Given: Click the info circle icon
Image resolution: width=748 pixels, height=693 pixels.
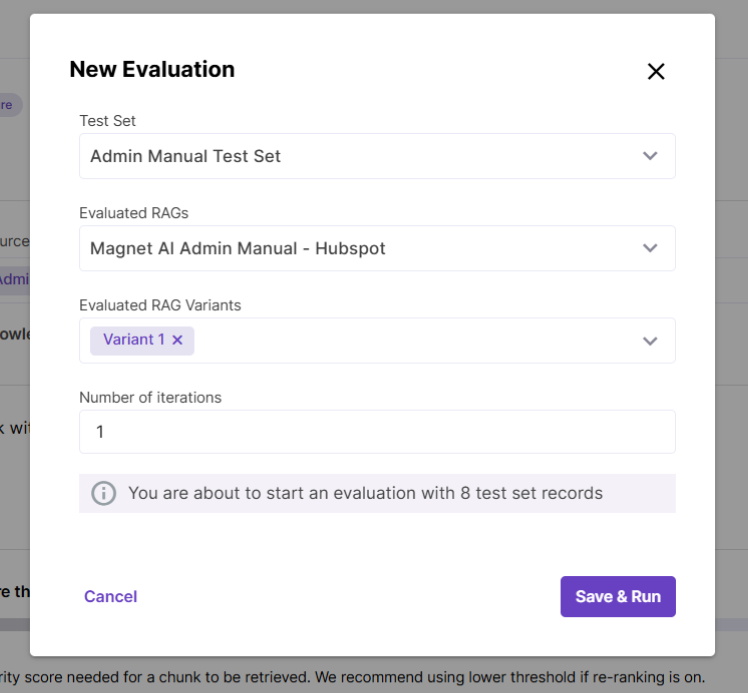Looking at the screenshot, I should [103, 493].
